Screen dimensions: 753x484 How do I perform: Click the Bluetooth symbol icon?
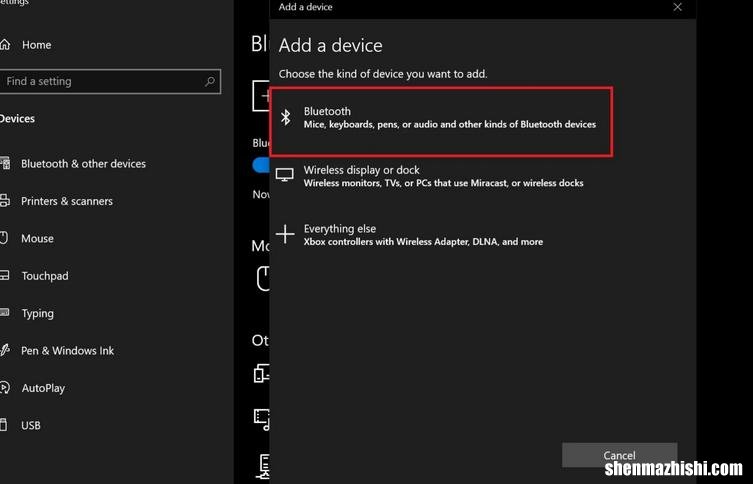pyautogui.click(x=286, y=117)
